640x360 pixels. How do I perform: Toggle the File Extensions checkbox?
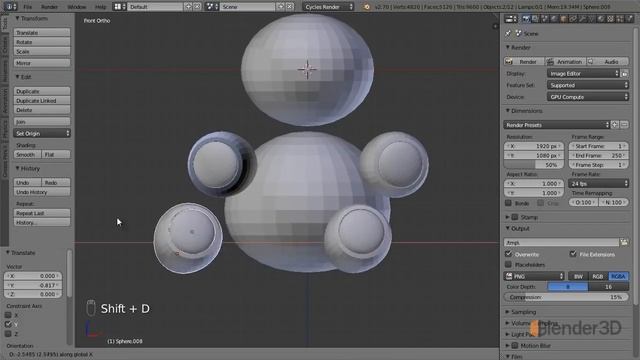click(573, 254)
